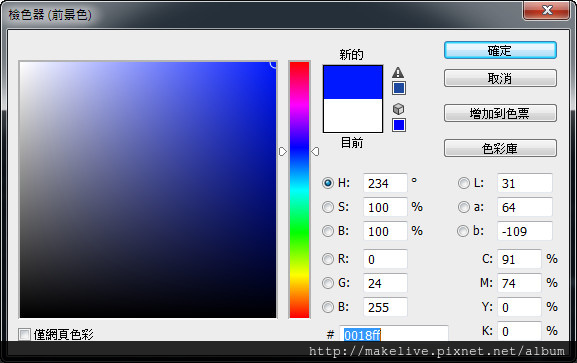Screen dimensions: 577x363
Task: Click the 確定 button
Action: 500,50
